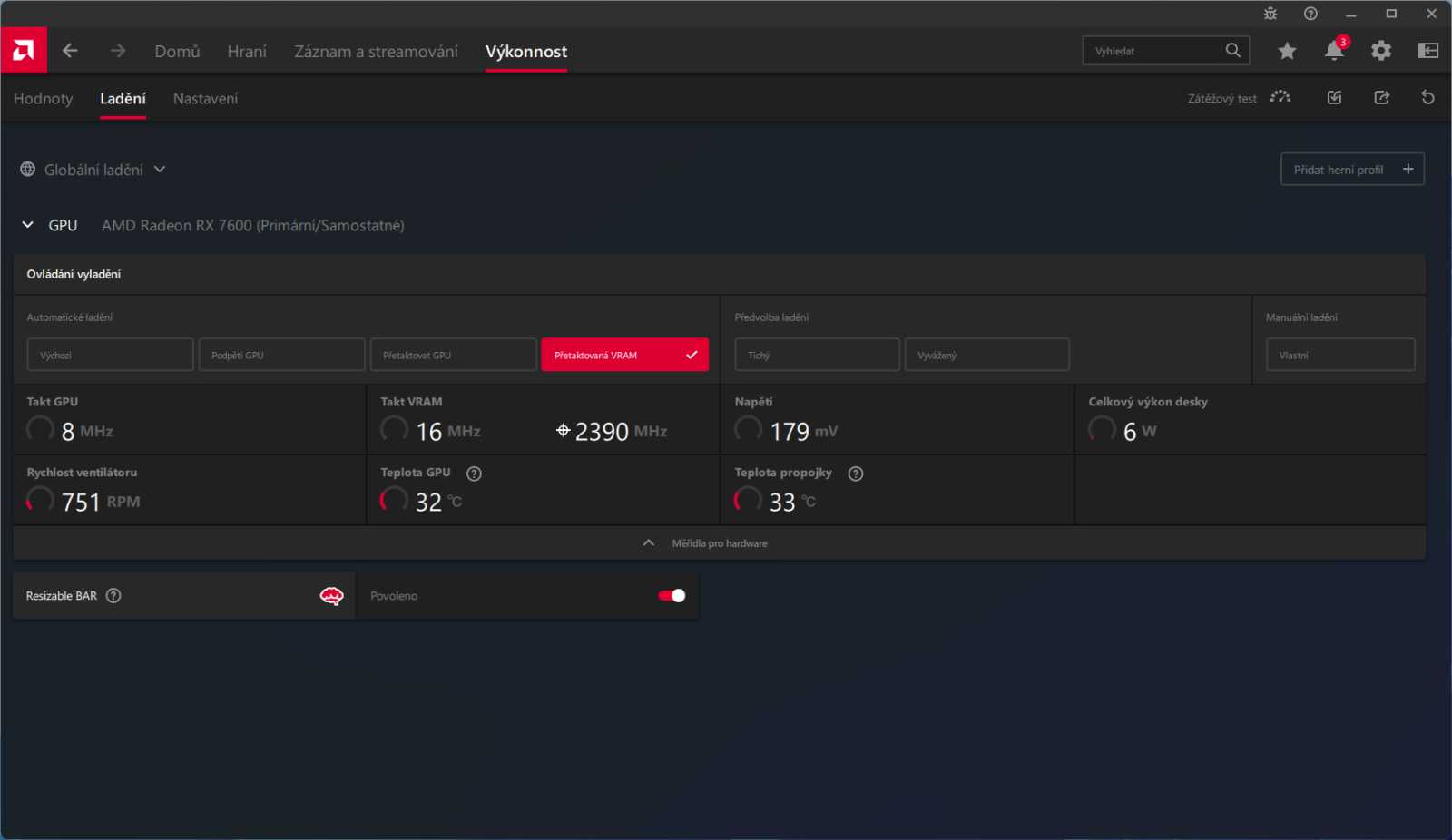
Task: Switch to the Hodnoty tab
Action: pyautogui.click(x=43, y=99)
